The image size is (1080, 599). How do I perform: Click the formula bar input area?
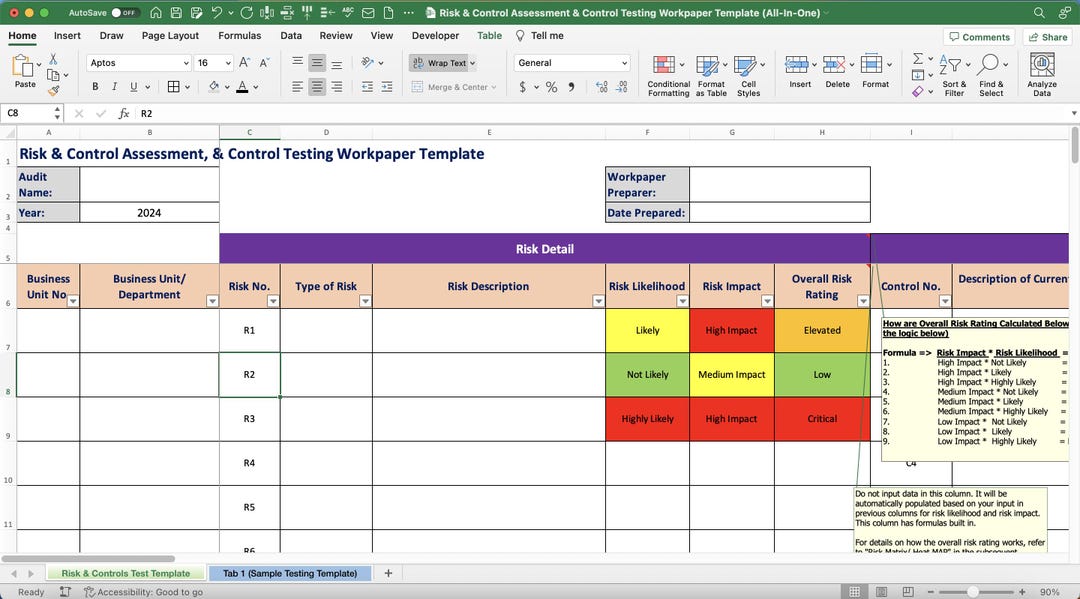point(300,113)
